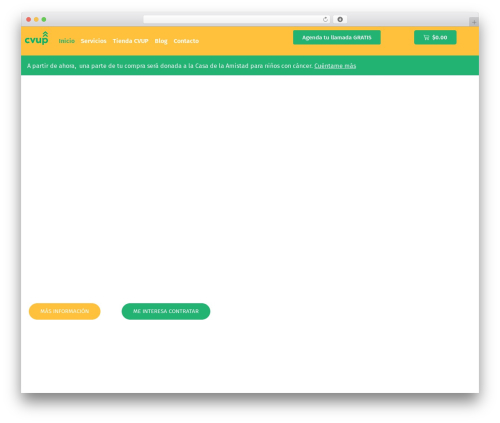
Task: Minimize the window with the yellow button
Action: (x=36, y=19)
